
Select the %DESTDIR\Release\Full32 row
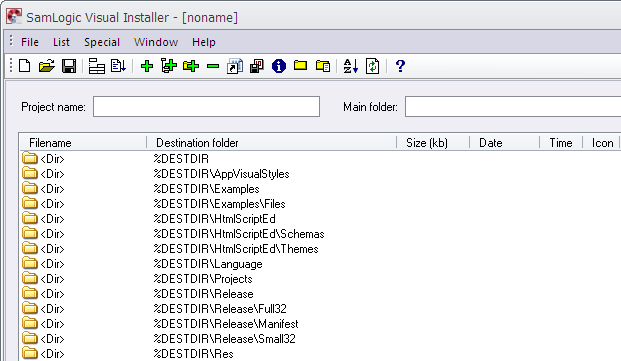(320, 309)
